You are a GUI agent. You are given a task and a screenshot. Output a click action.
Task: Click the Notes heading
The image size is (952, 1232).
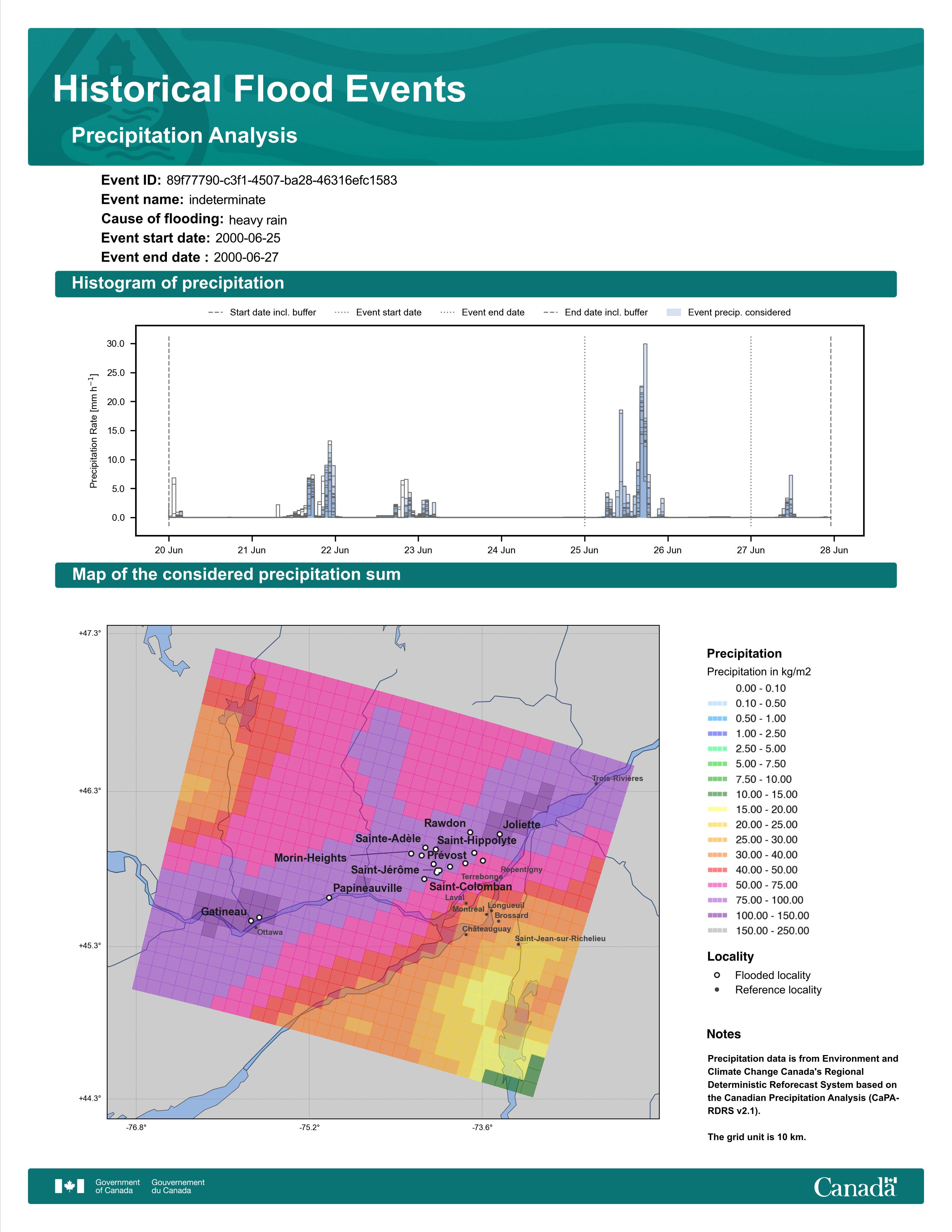click(x=724, y=1034)
